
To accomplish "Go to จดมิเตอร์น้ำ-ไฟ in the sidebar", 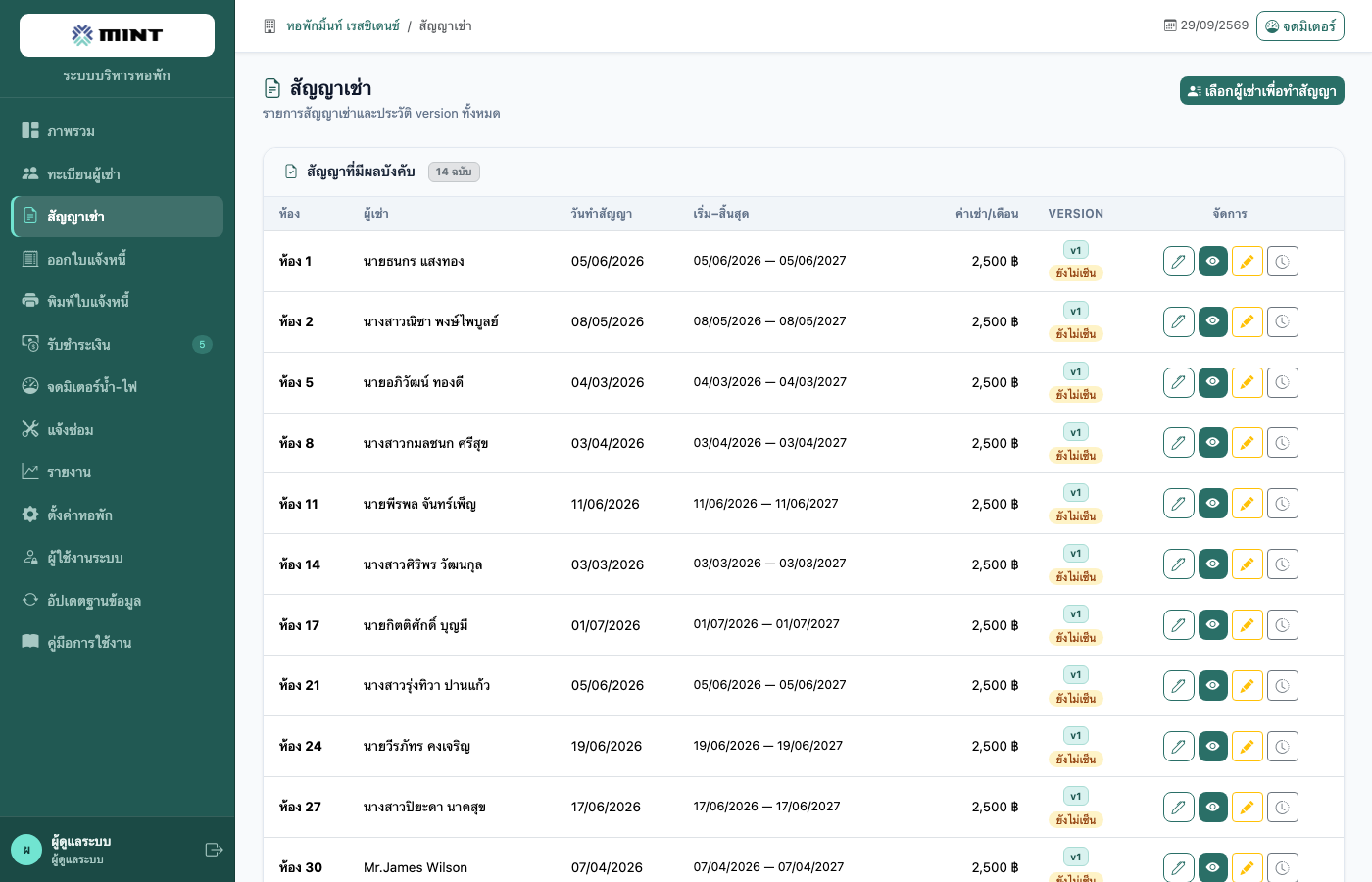I will [x=117, y=387].
